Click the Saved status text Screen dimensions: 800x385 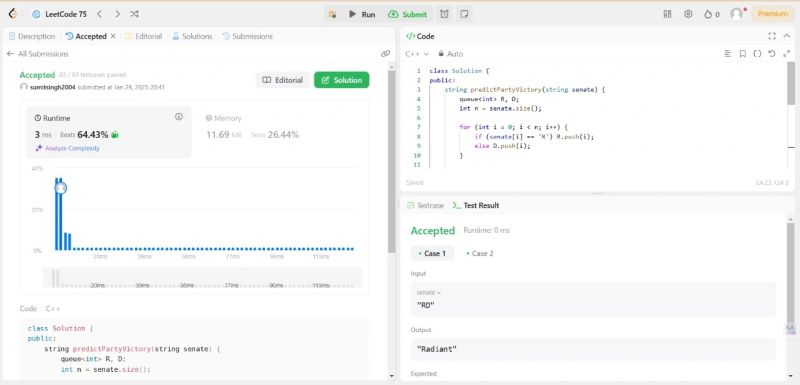414,183
